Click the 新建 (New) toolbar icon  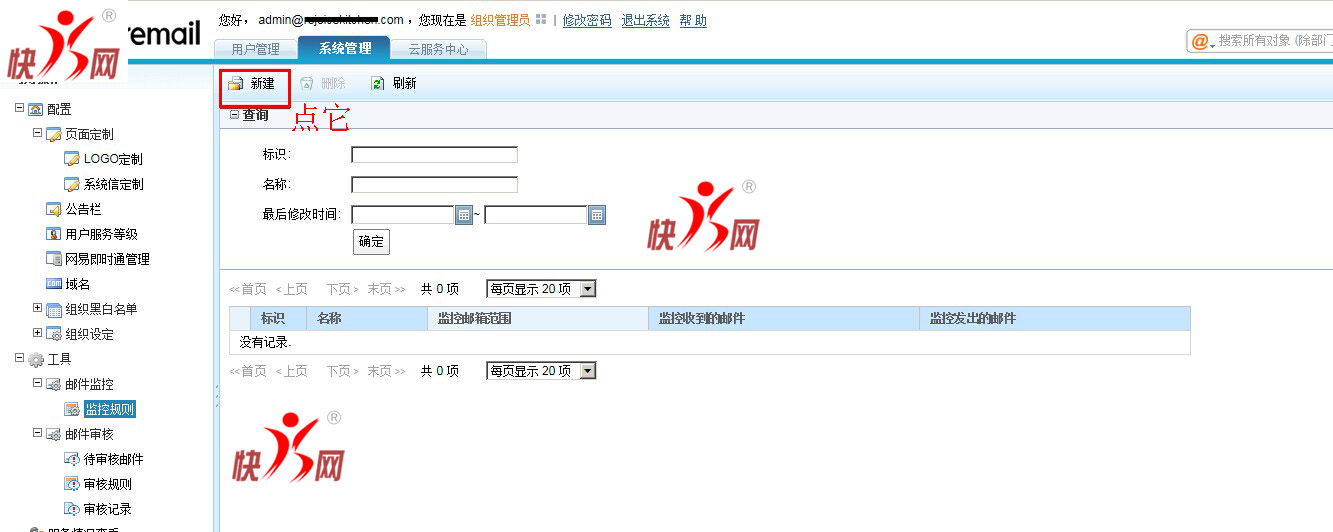click(236, 84)
